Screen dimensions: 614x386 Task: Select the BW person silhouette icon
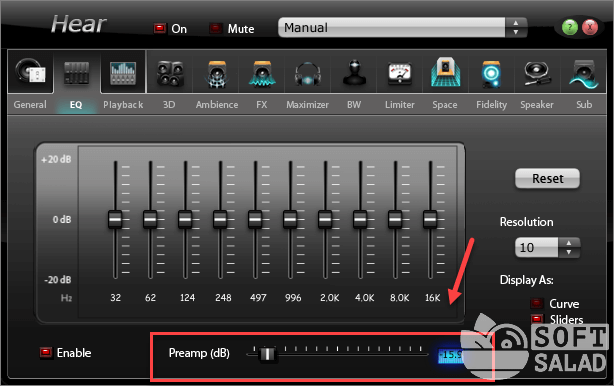[354, 73]
